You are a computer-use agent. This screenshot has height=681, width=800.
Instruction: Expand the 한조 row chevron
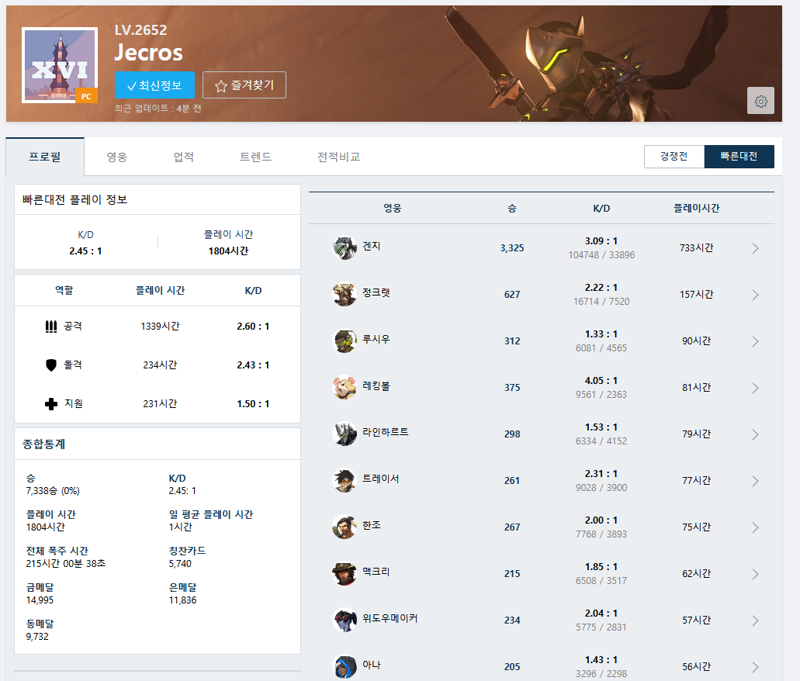coord(755,527)
